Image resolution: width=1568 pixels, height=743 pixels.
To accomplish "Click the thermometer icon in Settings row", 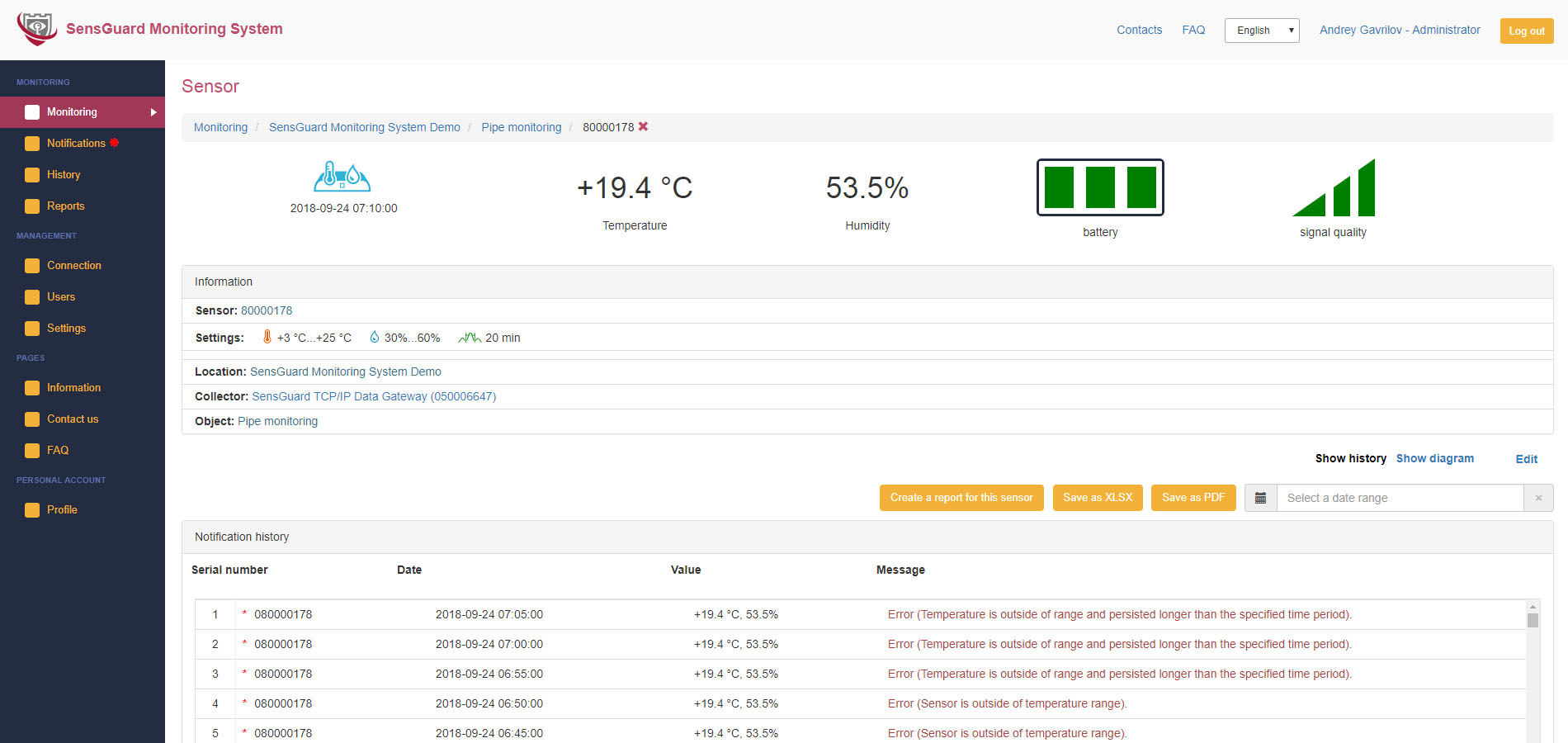I will tap(267, 337).
